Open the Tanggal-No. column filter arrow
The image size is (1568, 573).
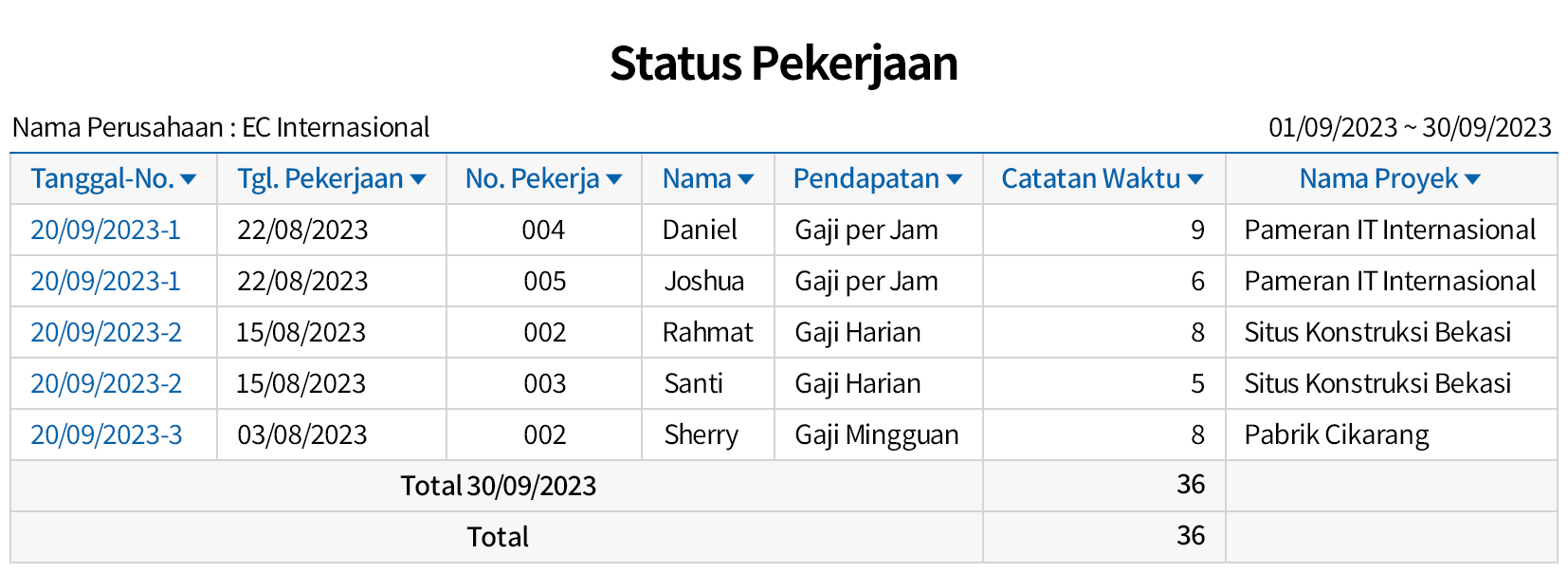(188, 179)
